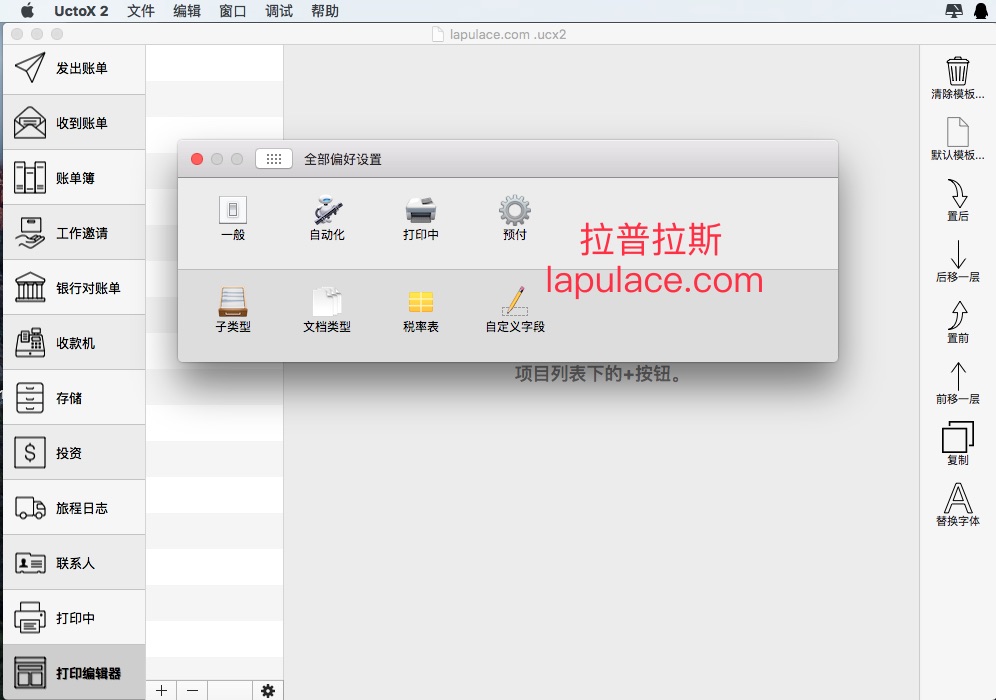This screenshot has width=996, height=700.
Task: Click the minus button under item list
Action: pyautogui.click(x=192, y=690)
